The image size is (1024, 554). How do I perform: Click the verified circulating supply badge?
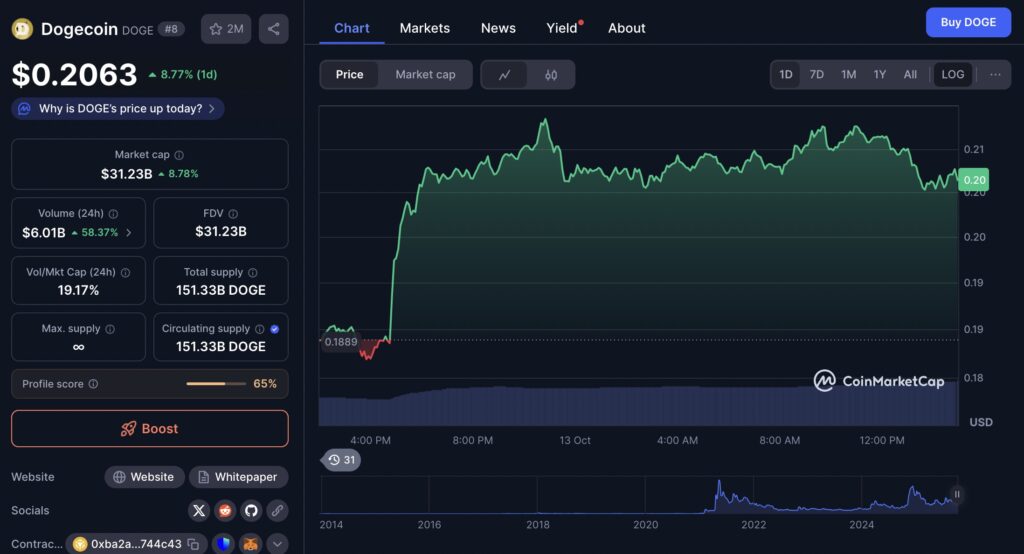[275, 329]
